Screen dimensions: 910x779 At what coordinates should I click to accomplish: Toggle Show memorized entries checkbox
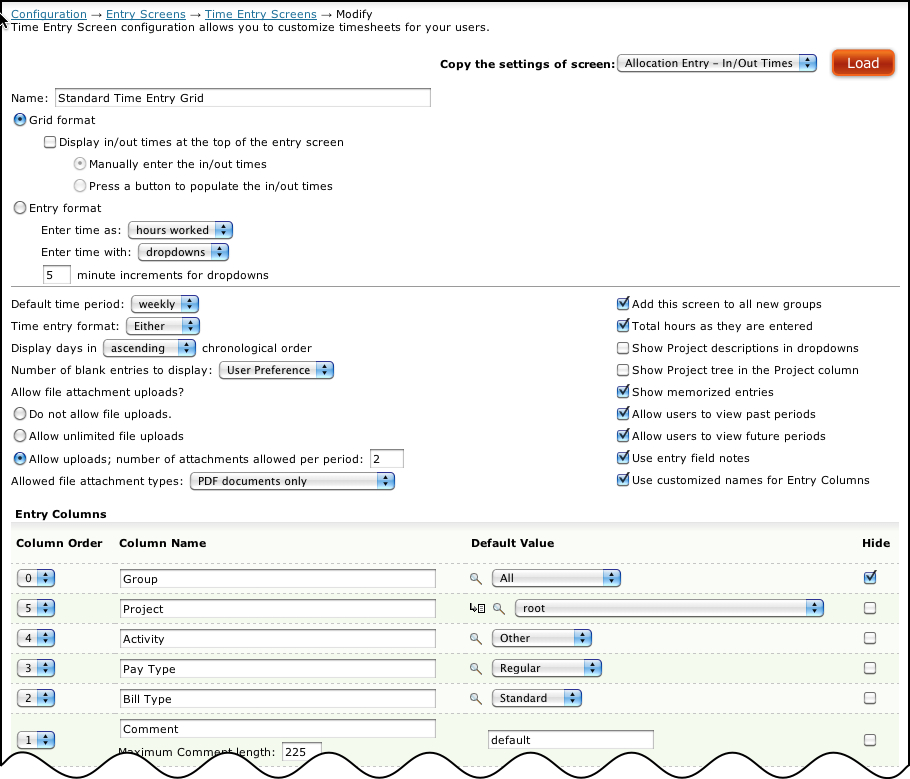[623, 392]
